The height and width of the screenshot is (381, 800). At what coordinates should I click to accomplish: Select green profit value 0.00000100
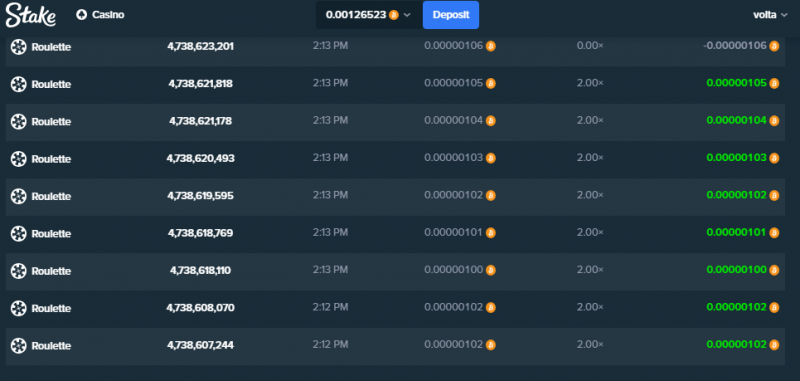(737, 270)
